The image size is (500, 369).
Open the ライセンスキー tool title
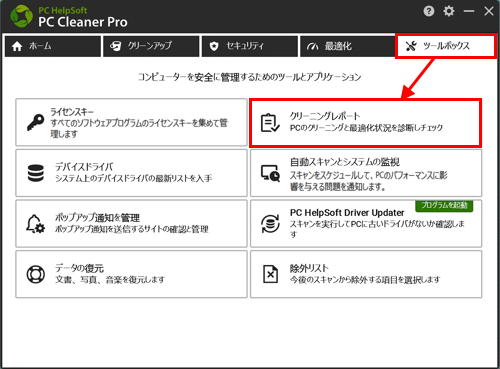coord(72,112)
